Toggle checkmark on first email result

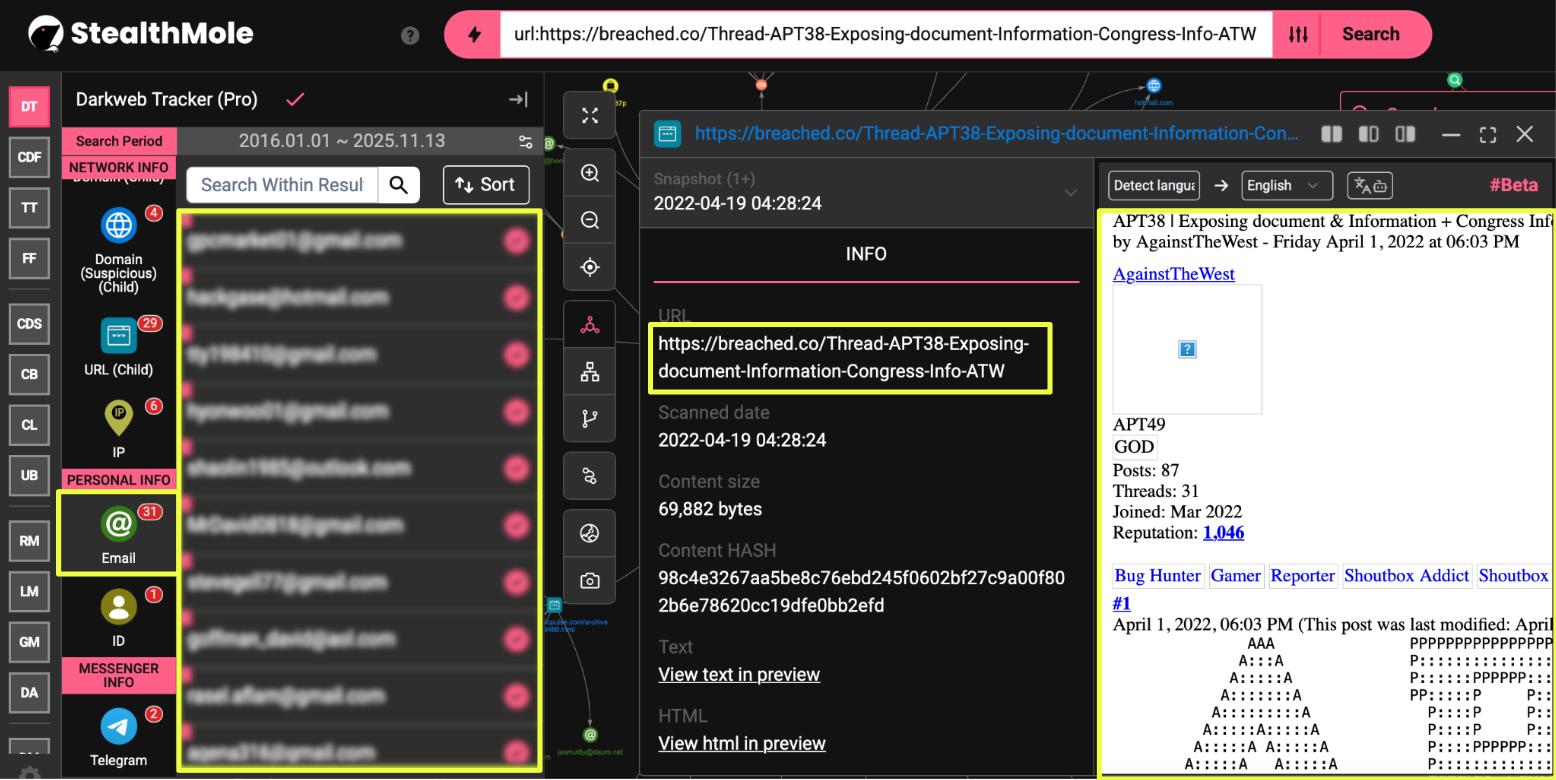516,241
